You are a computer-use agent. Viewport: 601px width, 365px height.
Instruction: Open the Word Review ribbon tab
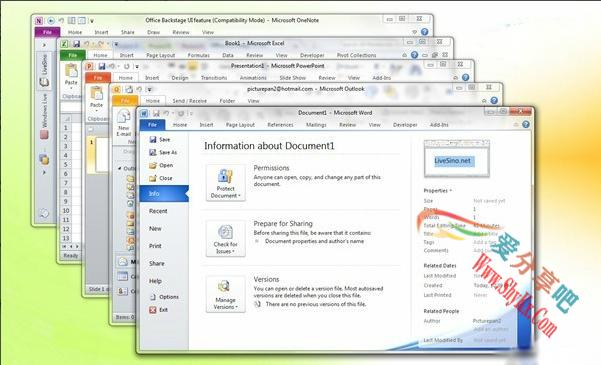coord(348,125)
